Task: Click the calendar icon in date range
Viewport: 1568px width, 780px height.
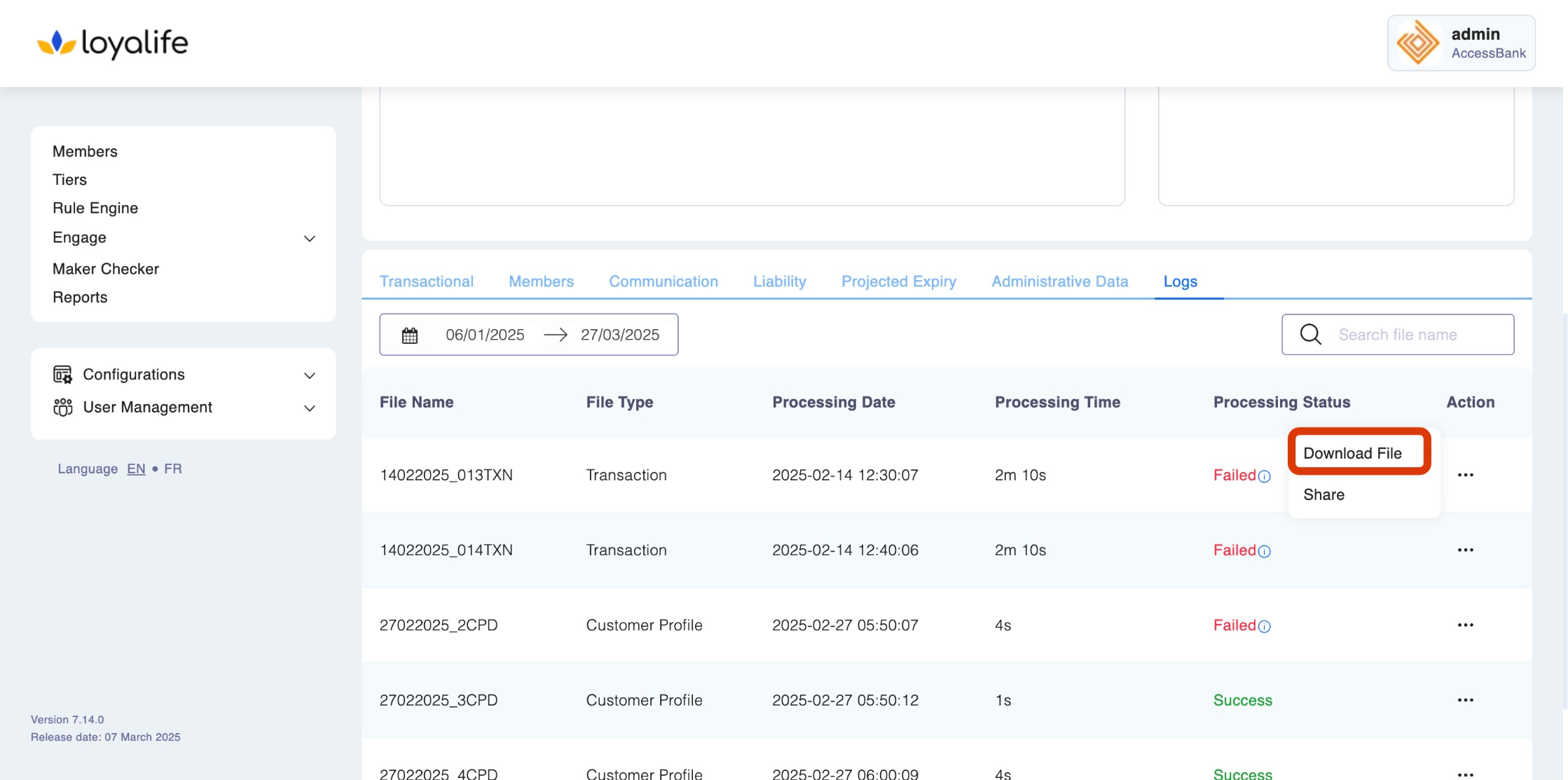Action: coord(410,335)
